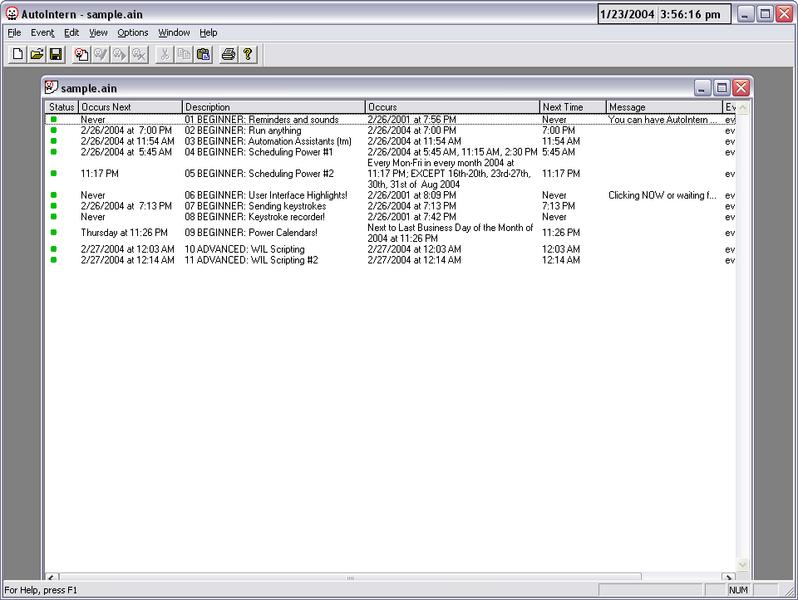Click the grayed Run Event Now icon

coord(120,54)
